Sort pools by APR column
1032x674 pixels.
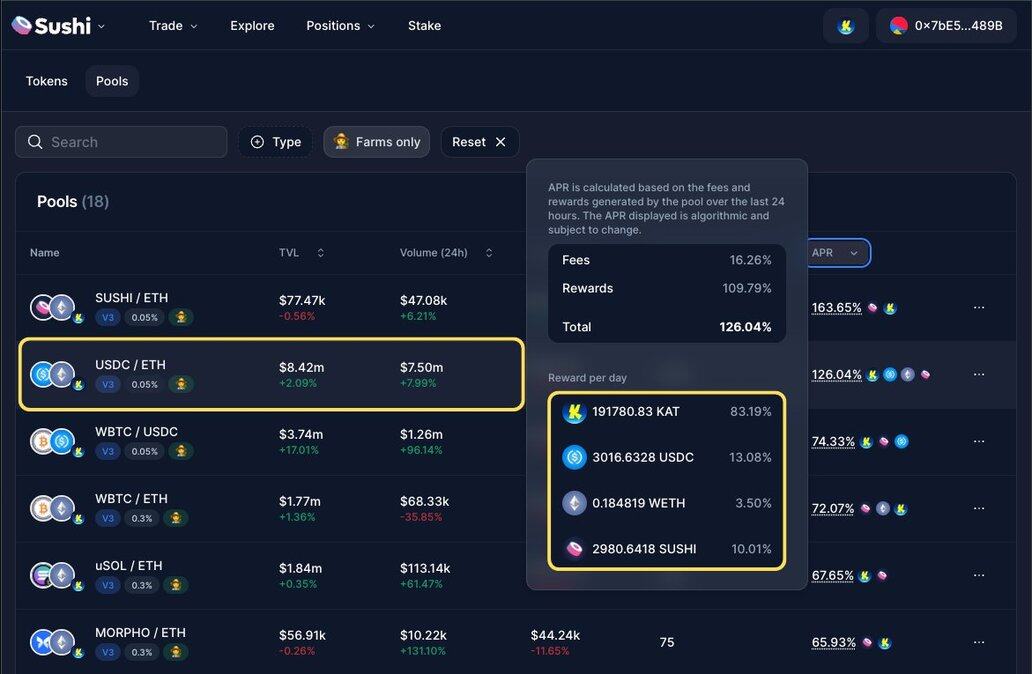pyautogui.click(x=838, y=253)
